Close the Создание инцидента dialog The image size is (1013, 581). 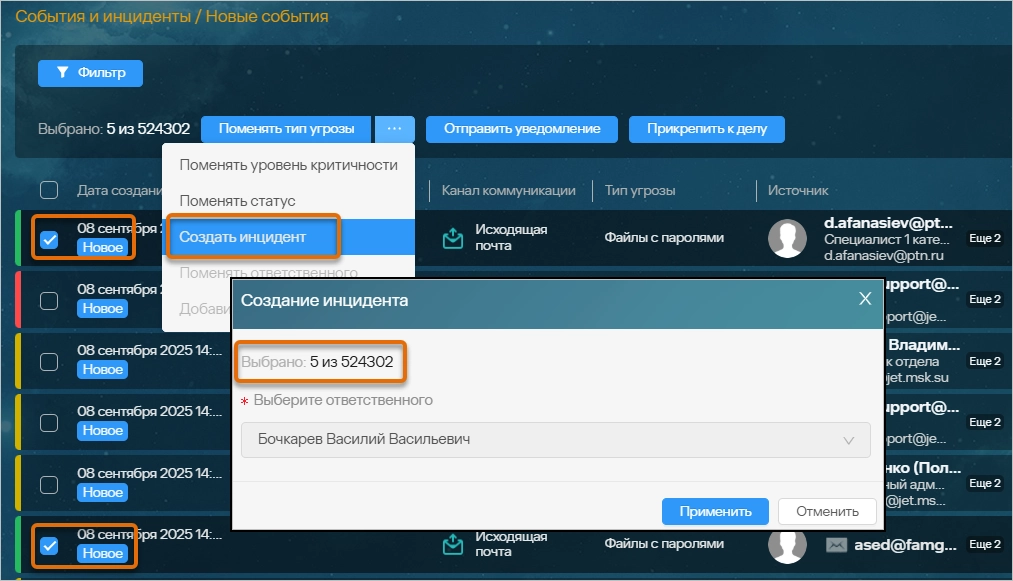click(x=865, y=299)
